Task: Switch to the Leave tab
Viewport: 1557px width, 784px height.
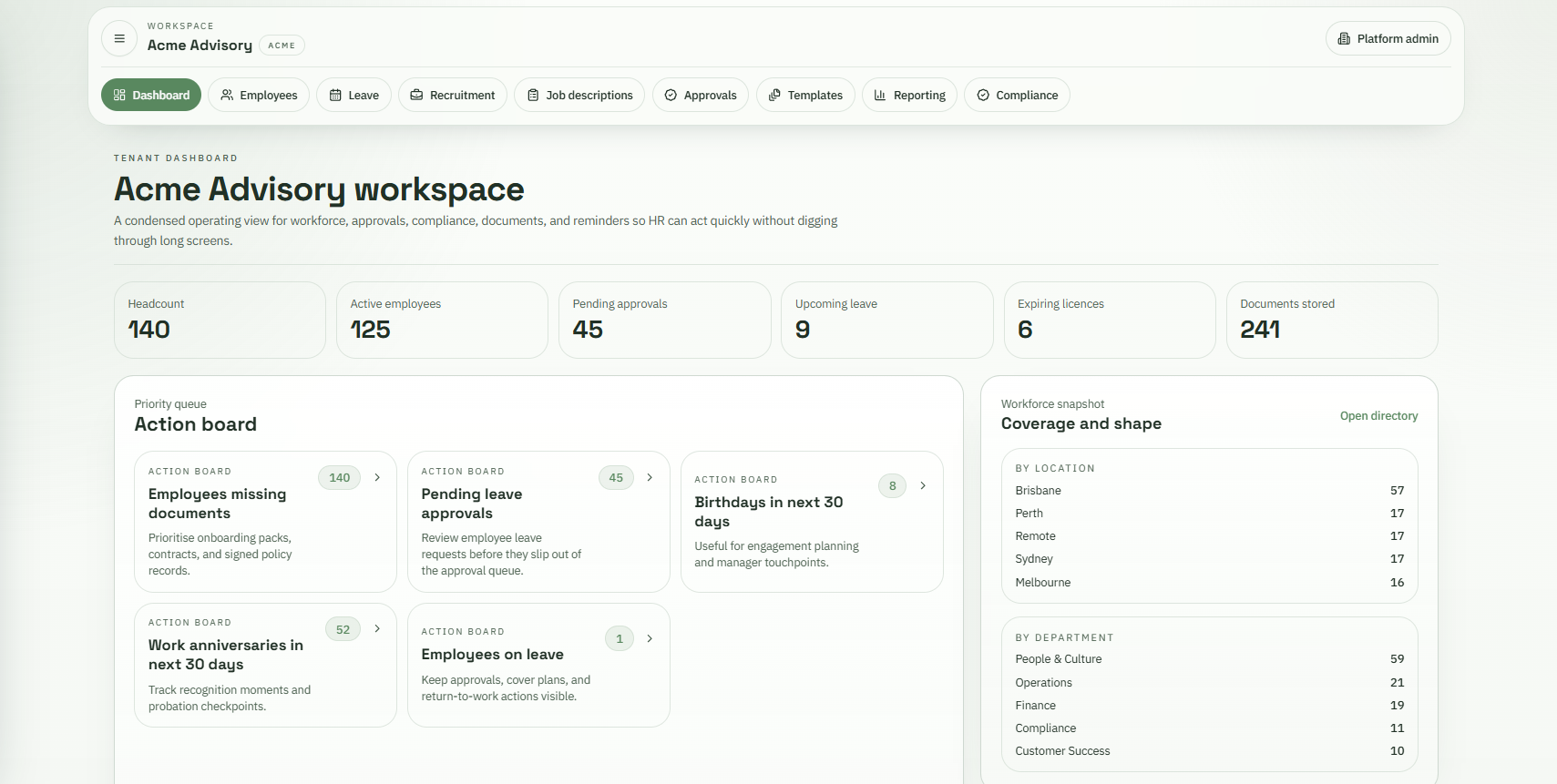Action: click(x=353, y=95)
